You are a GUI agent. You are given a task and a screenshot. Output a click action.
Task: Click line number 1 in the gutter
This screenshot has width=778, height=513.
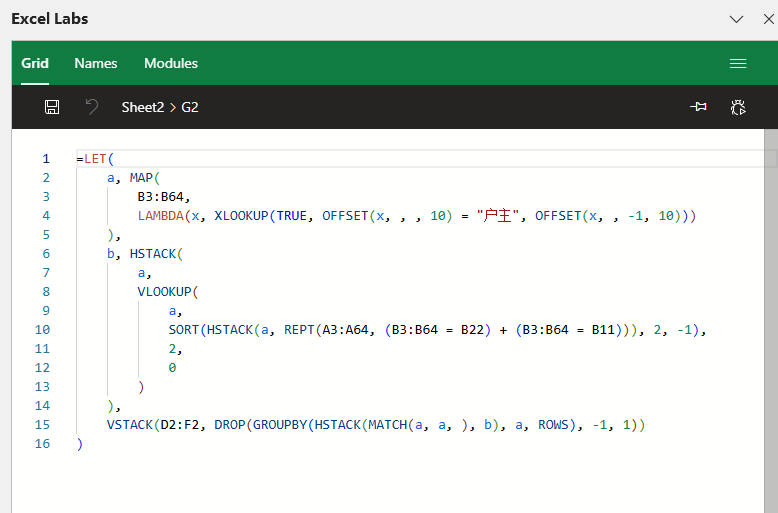(x=45, y=159)
